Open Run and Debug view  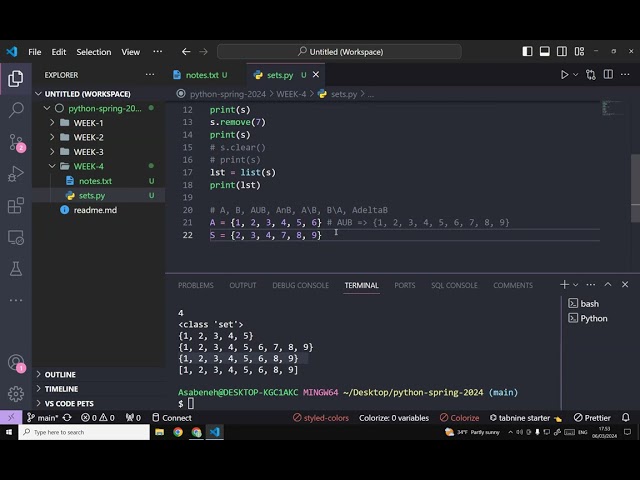[16, 174]
